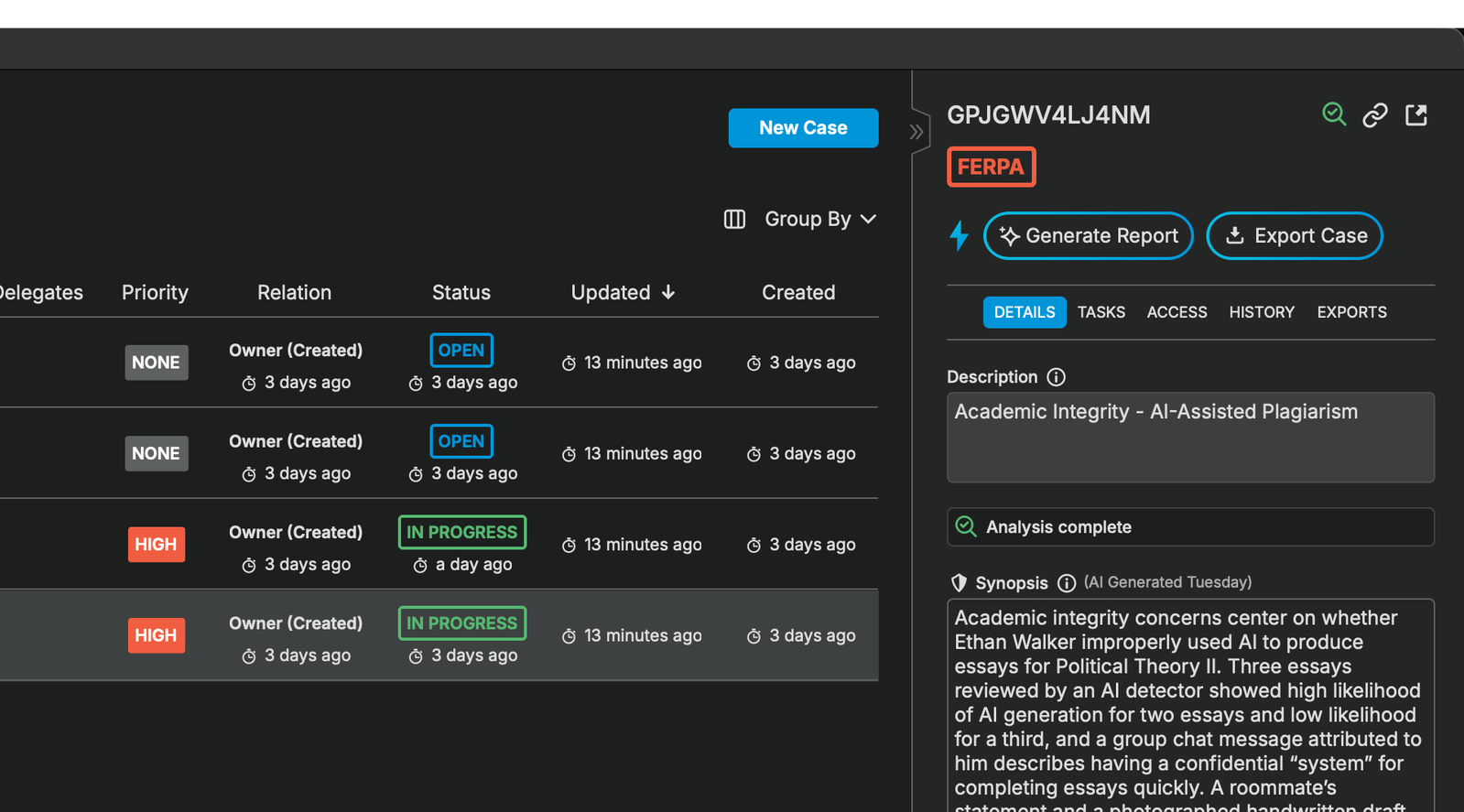Viewport: 1464px width, 812px height.
Task: Click the download icon in Export Case
Action: tap(1235, 235)
